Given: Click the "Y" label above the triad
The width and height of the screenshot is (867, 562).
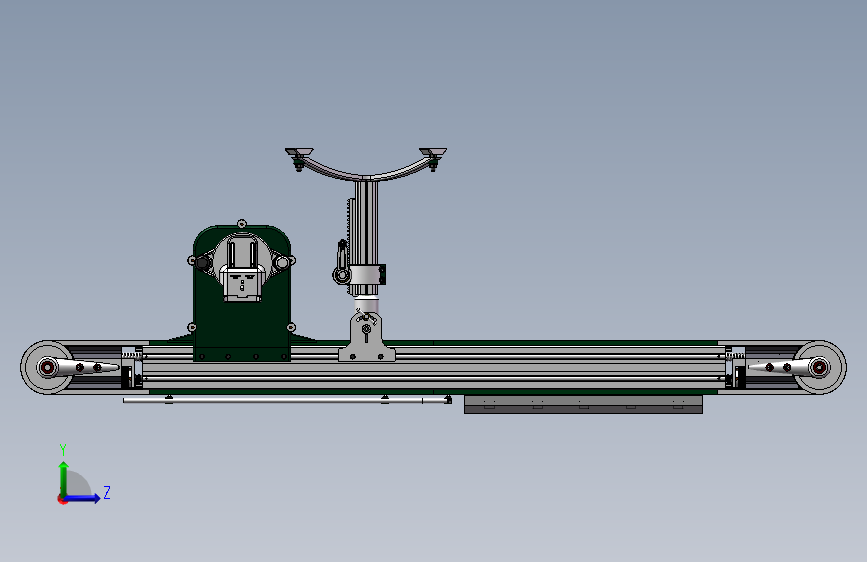Looking at the screenshot, I should coord(63,449).
